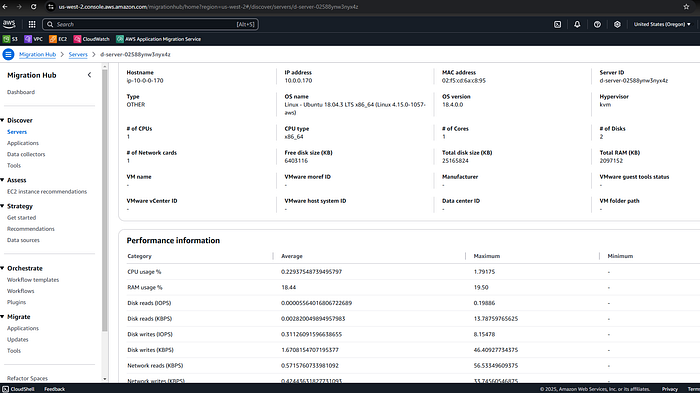Open Refactor Spaces in sidebar
The height and width of the screenshot is (393, 700).
click(27, 378)
